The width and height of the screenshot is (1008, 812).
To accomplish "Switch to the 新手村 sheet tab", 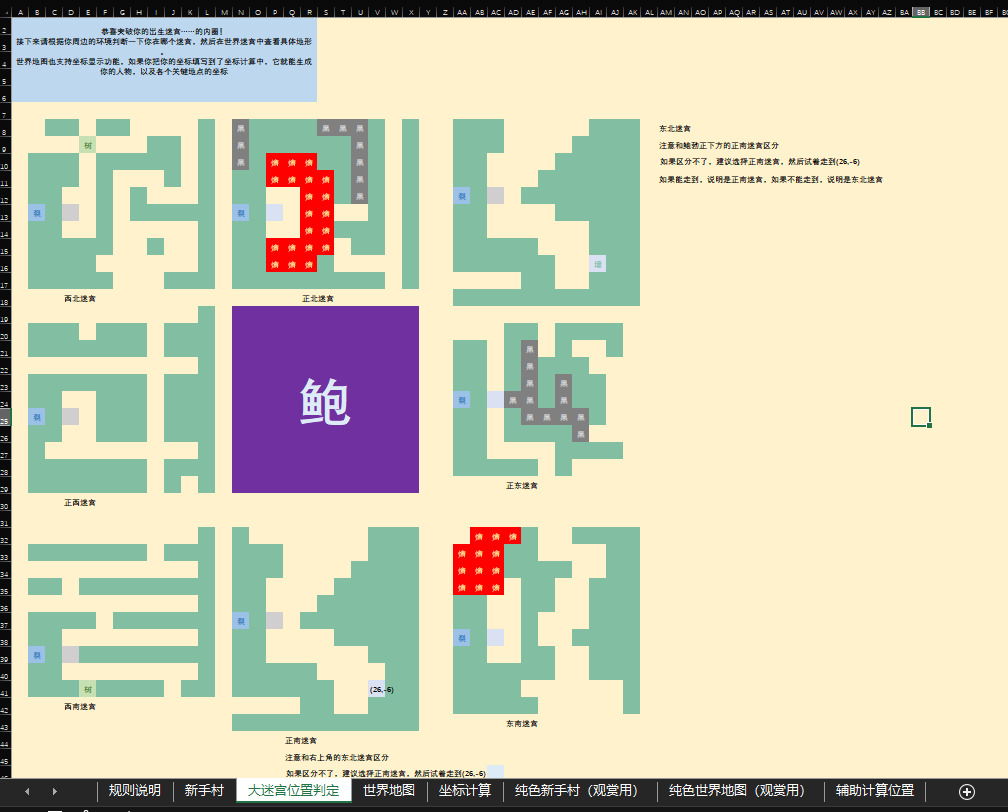I will (x=203, y=790).
